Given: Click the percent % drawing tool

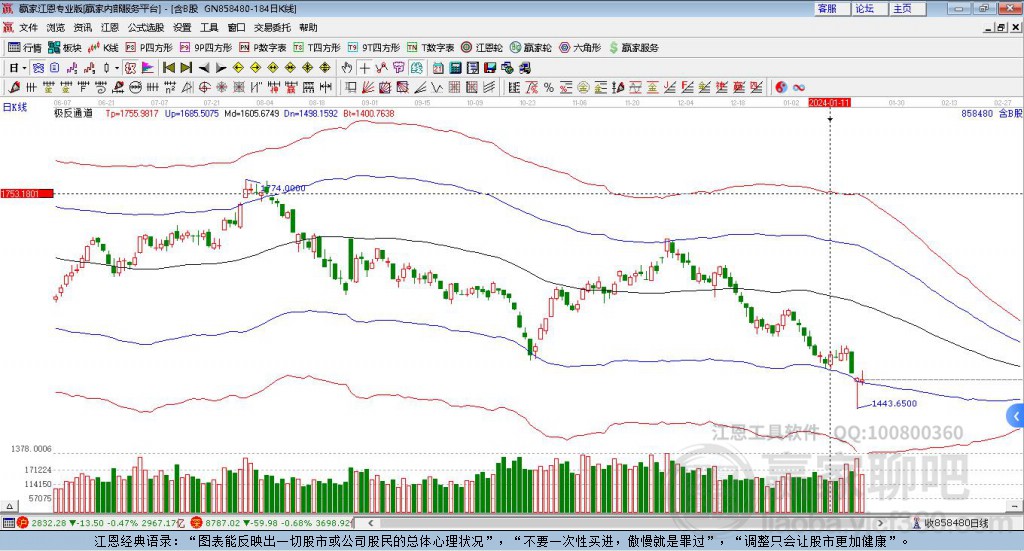Looking at the screenshot, I should 549,87.
